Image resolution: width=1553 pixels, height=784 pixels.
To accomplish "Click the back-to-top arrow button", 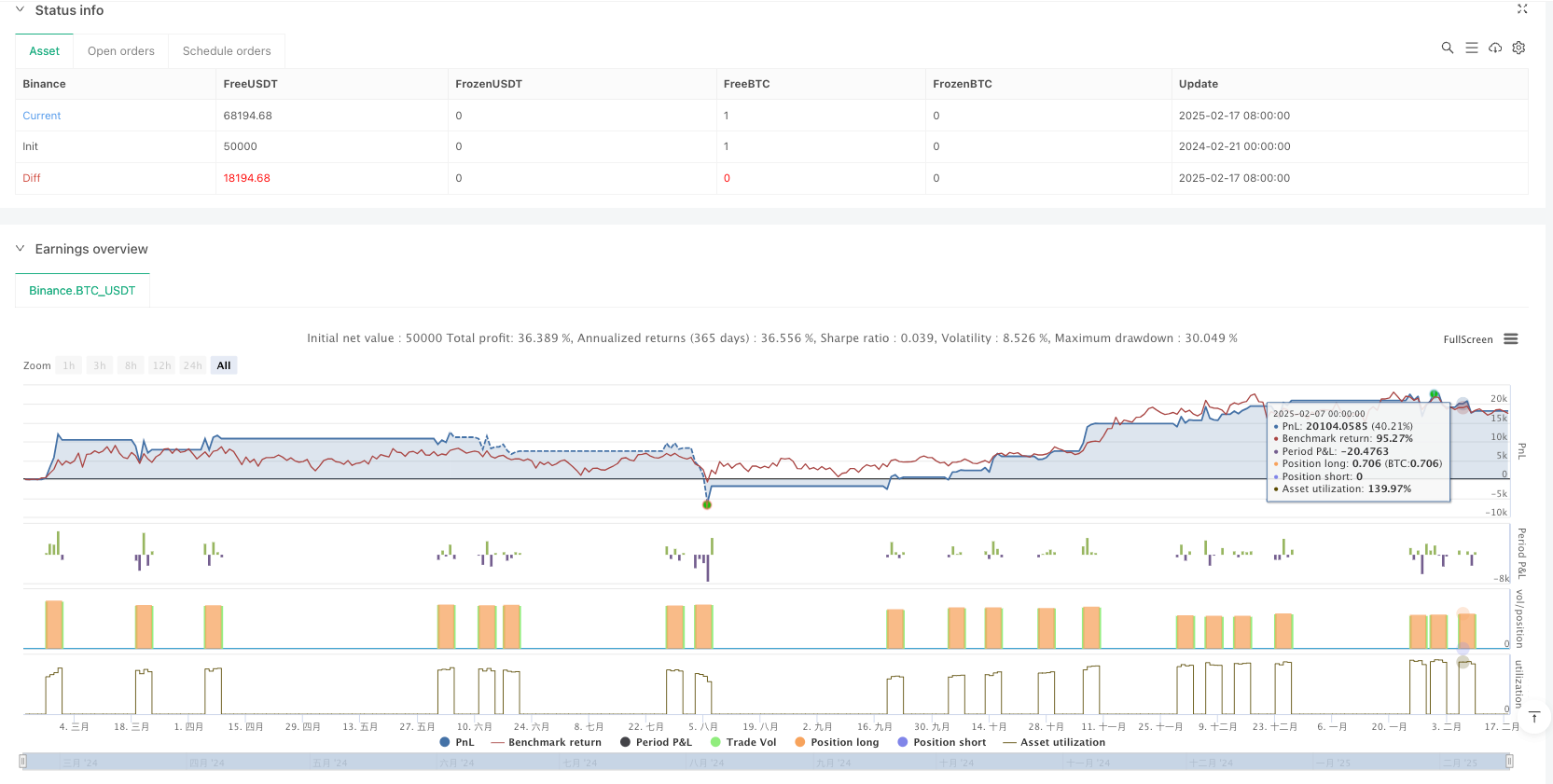I will point(1534,717).
